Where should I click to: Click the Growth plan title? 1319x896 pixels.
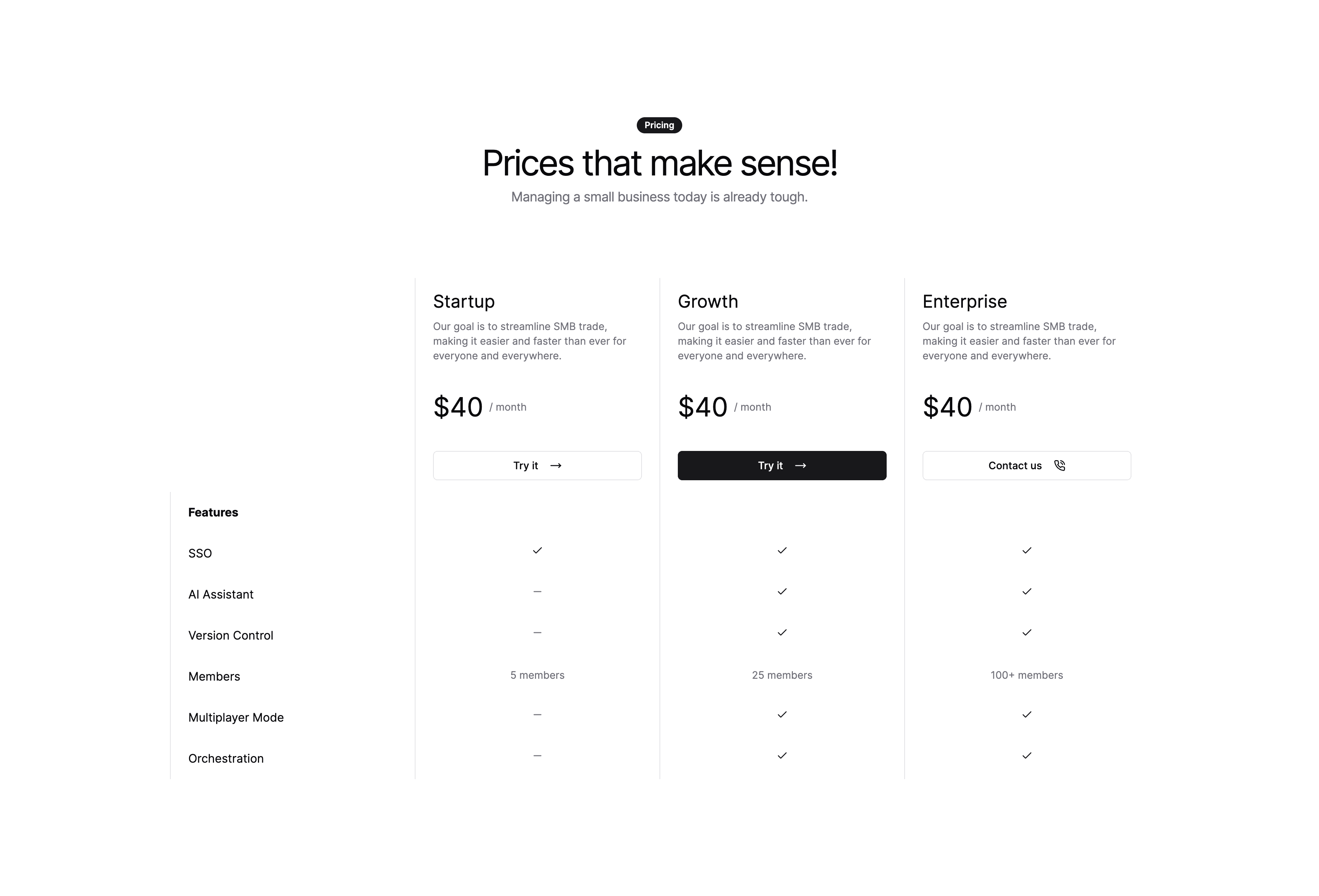[x=708, y=301]
